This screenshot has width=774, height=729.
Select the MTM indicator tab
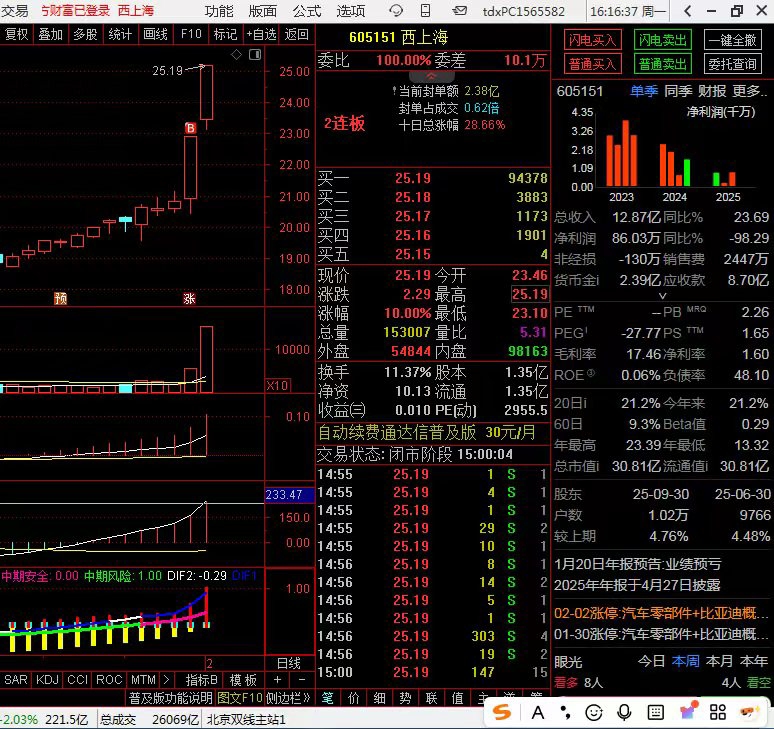point(143,680)
